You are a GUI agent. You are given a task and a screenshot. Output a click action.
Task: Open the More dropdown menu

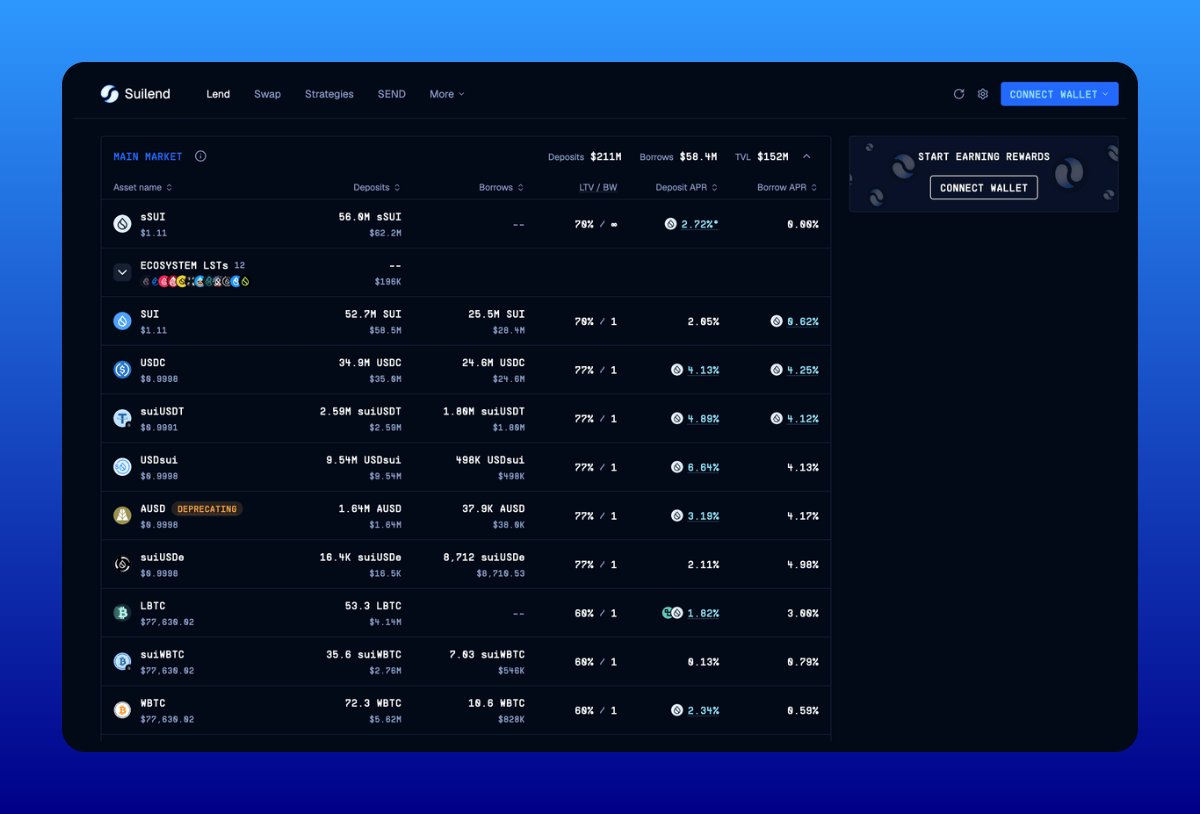coord(447,94)
